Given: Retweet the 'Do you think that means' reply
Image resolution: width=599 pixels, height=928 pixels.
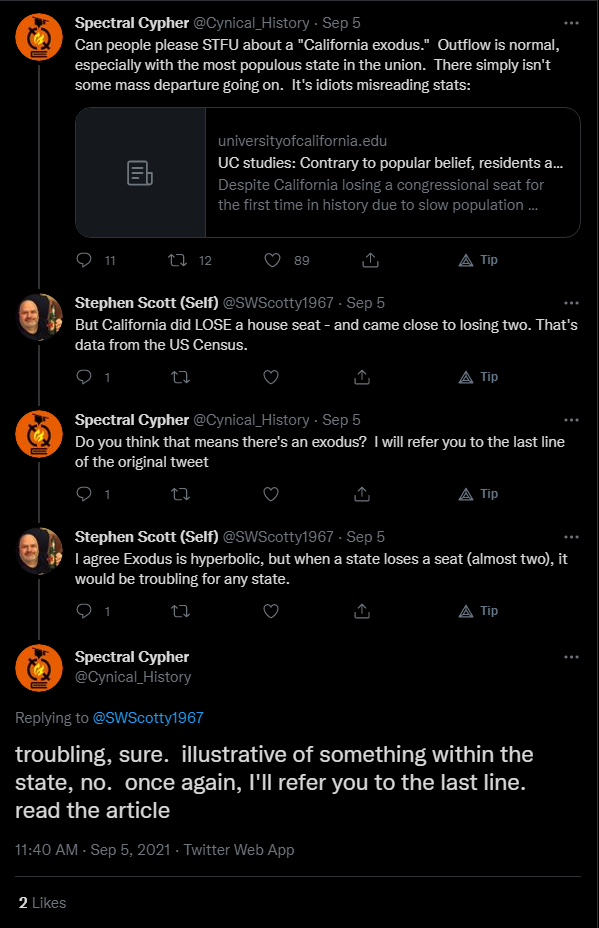Looking at the screenshot, I should tap(181, 494).
